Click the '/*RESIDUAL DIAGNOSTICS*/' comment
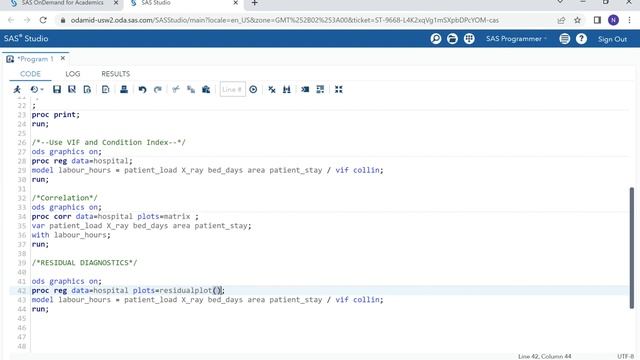640x360 pixels. tap(84, 263)
